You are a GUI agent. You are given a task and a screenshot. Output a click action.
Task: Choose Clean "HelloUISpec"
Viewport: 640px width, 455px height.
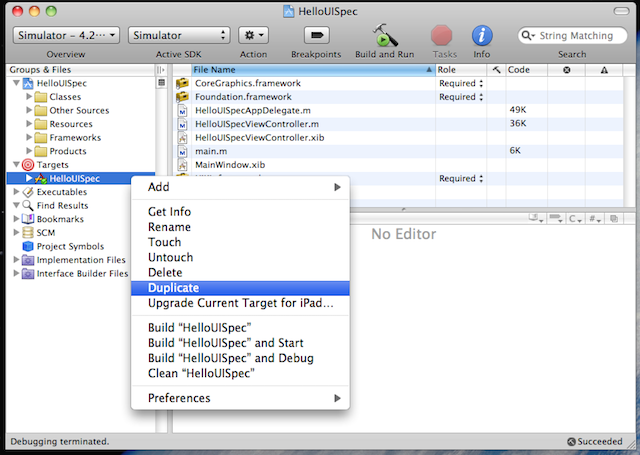pos(240,373)
